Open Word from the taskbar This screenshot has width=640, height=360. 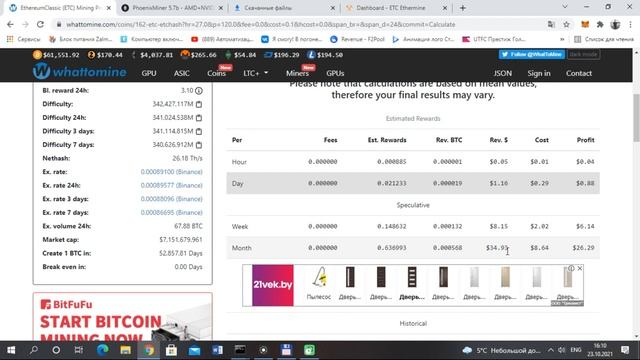point(217,350)
